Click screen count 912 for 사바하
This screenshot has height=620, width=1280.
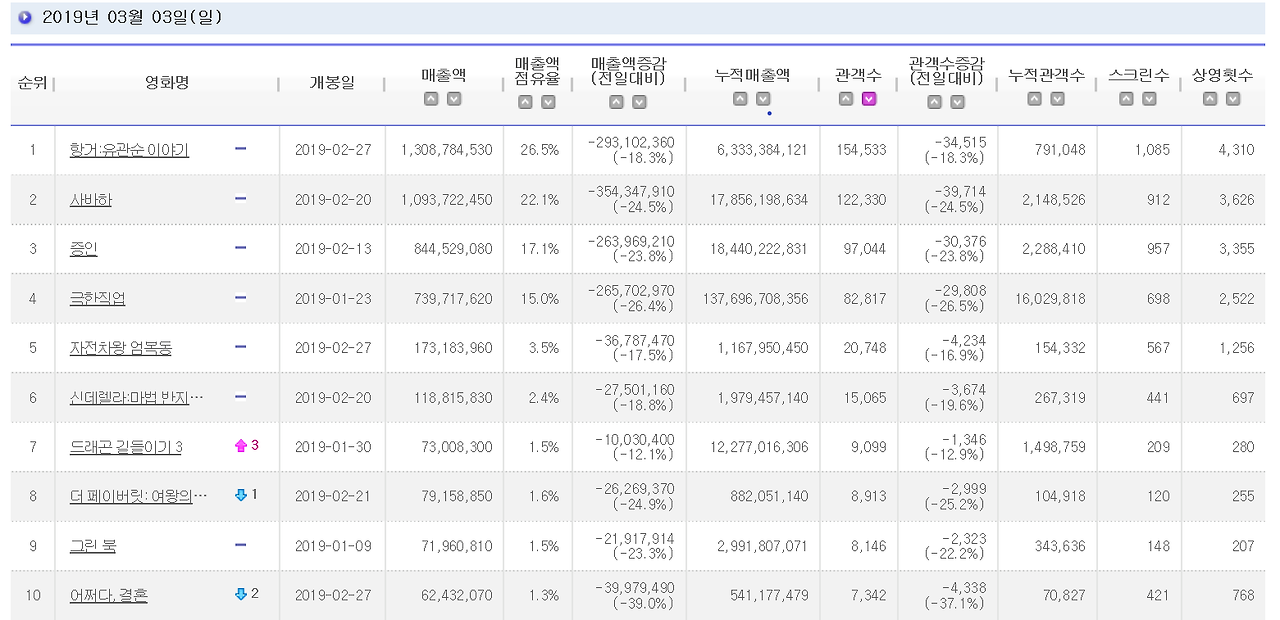tap(1158, 200)
